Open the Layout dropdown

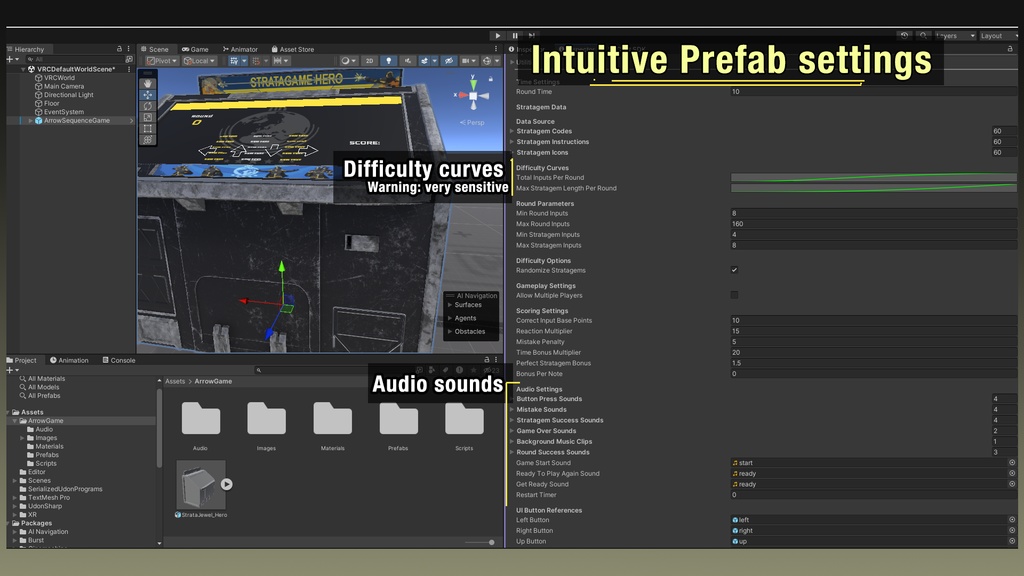[x=997, y=36]
